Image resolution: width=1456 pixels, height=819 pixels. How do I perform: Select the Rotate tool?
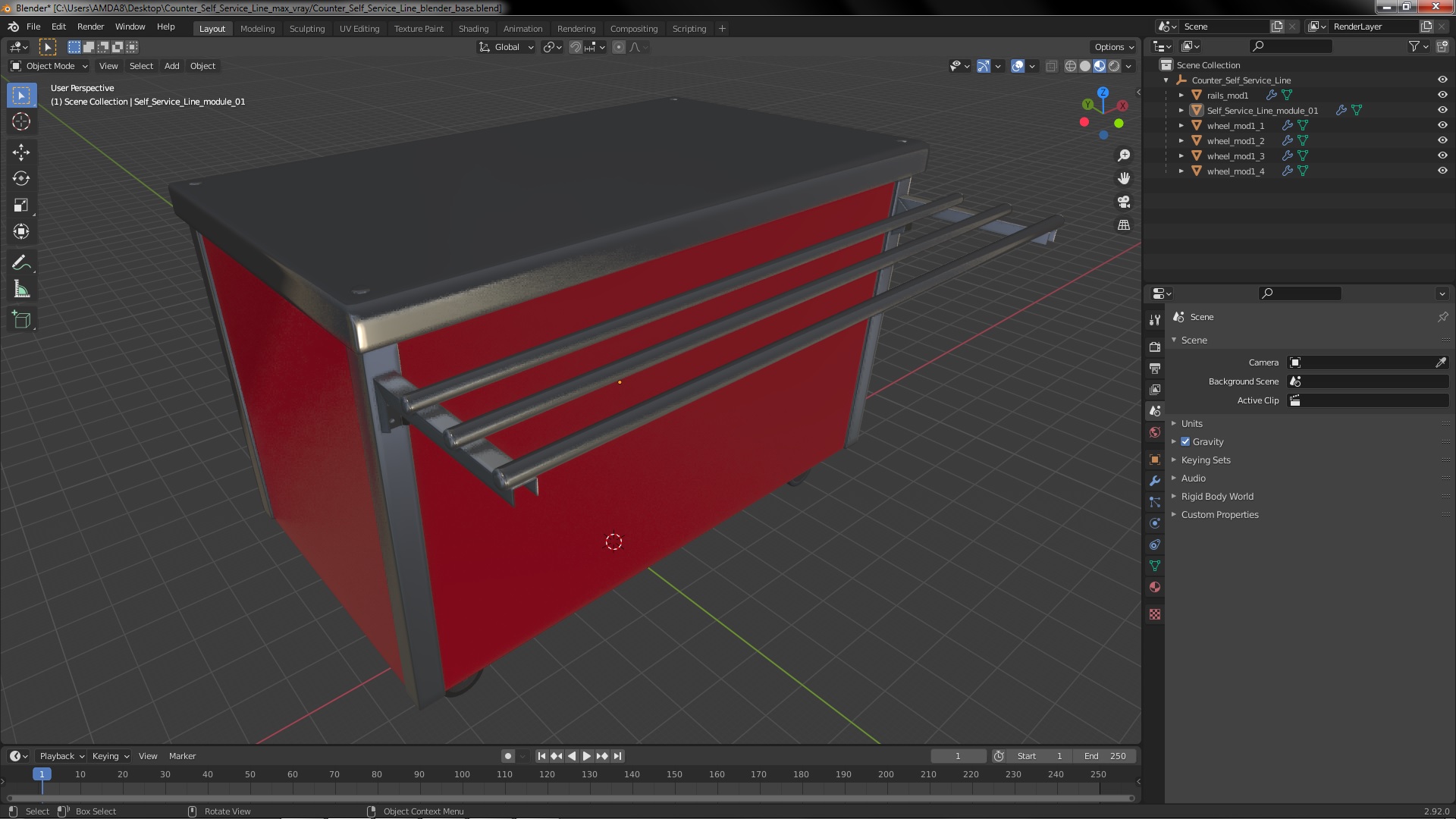[x=21, y=179]
